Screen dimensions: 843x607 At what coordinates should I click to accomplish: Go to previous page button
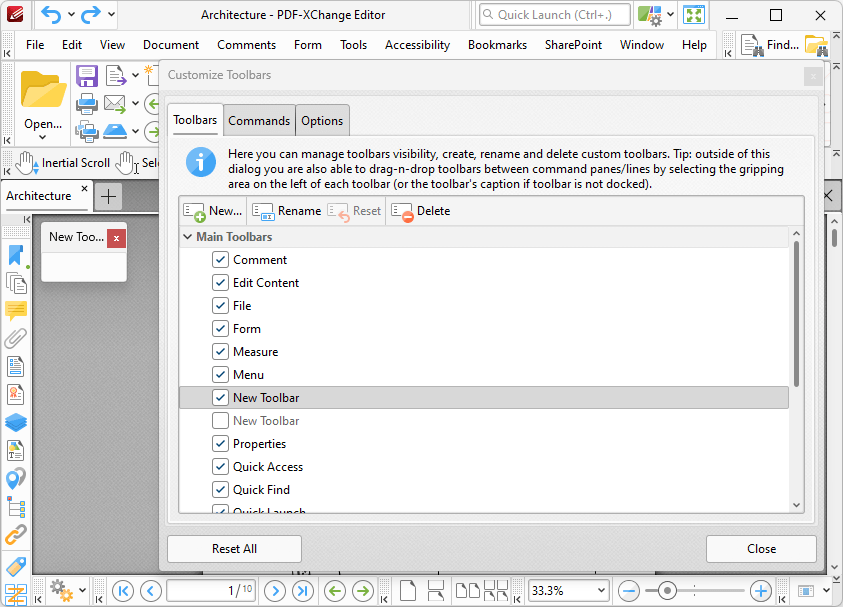151,591
